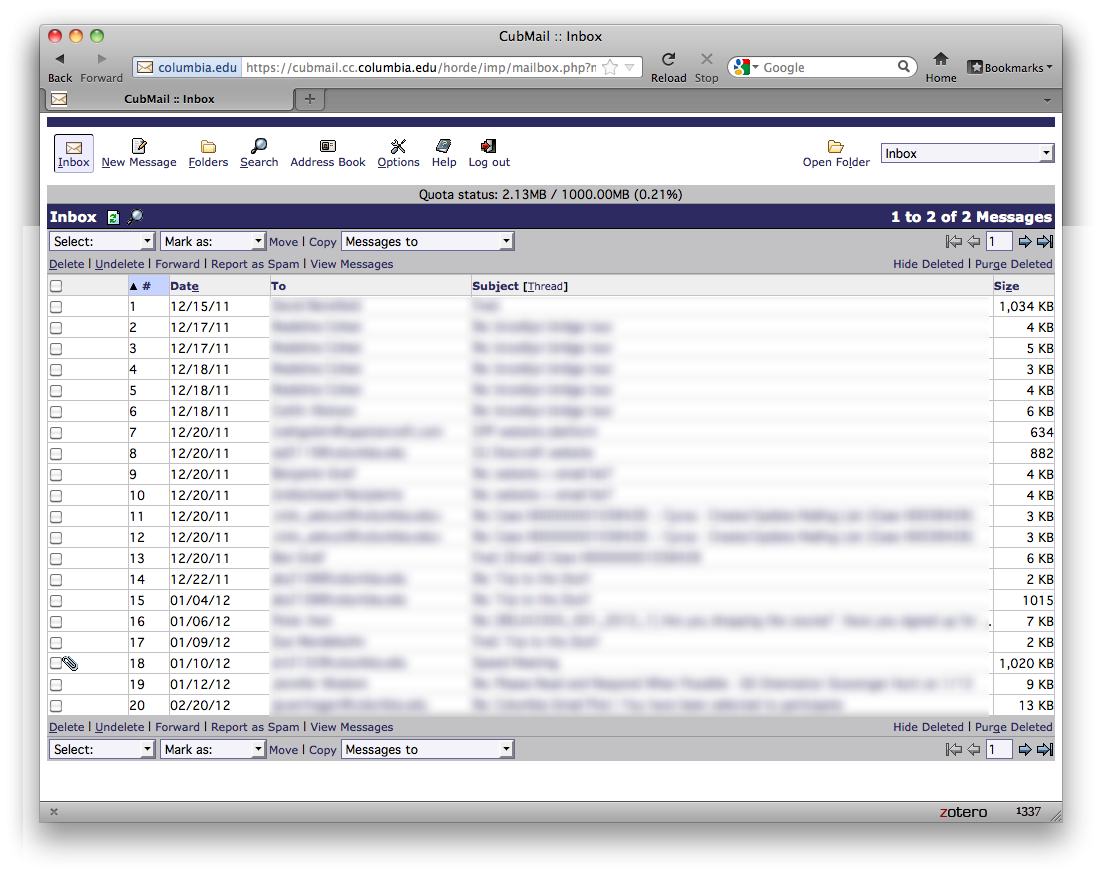Open the Folders icon in toolbar
This screenshot has width=1102, height=877.
click(x=208, y=147)
